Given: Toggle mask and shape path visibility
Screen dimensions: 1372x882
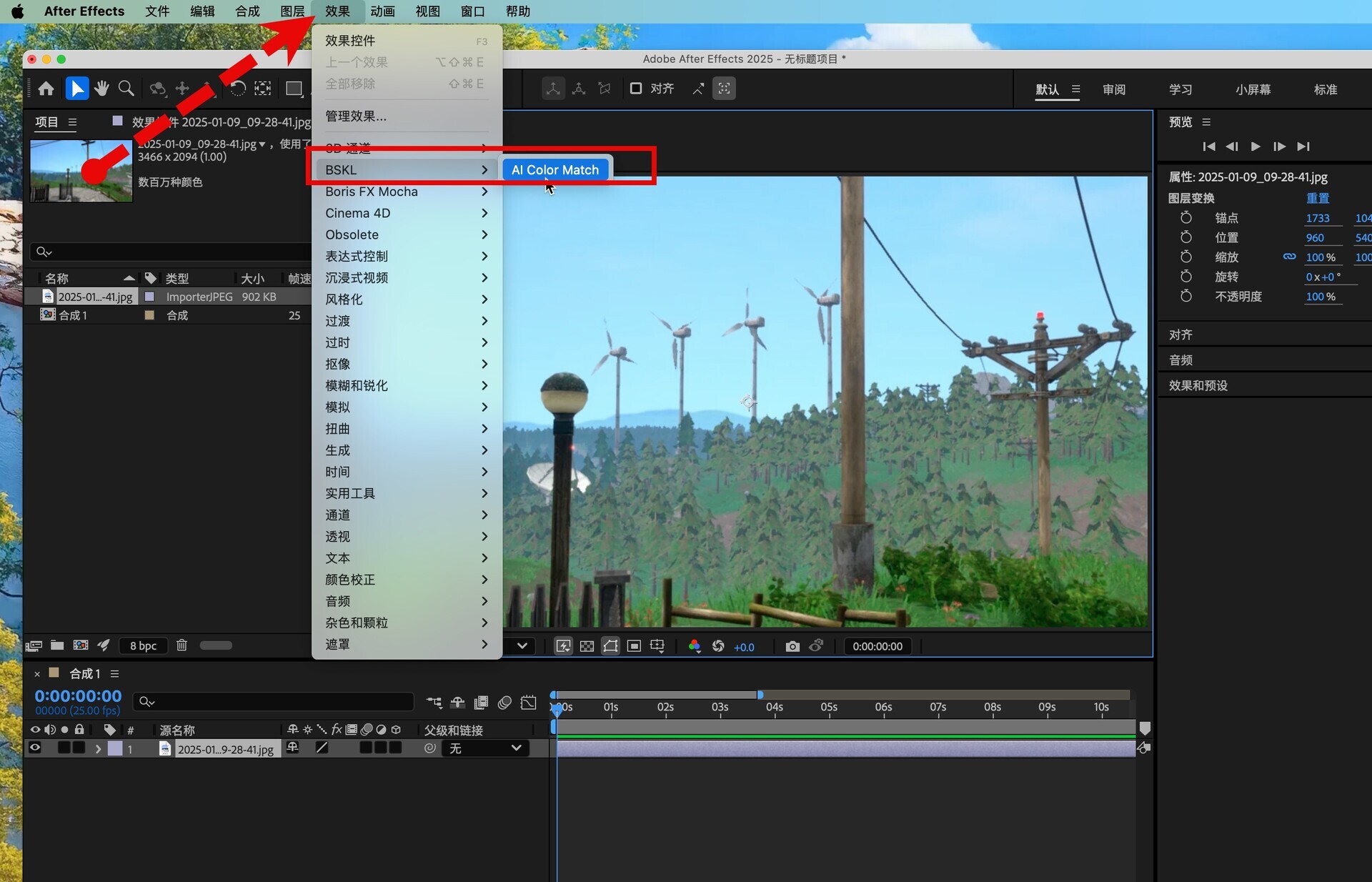Looking at the screenshot, I should pyautogui.click(x=610, y=646).
